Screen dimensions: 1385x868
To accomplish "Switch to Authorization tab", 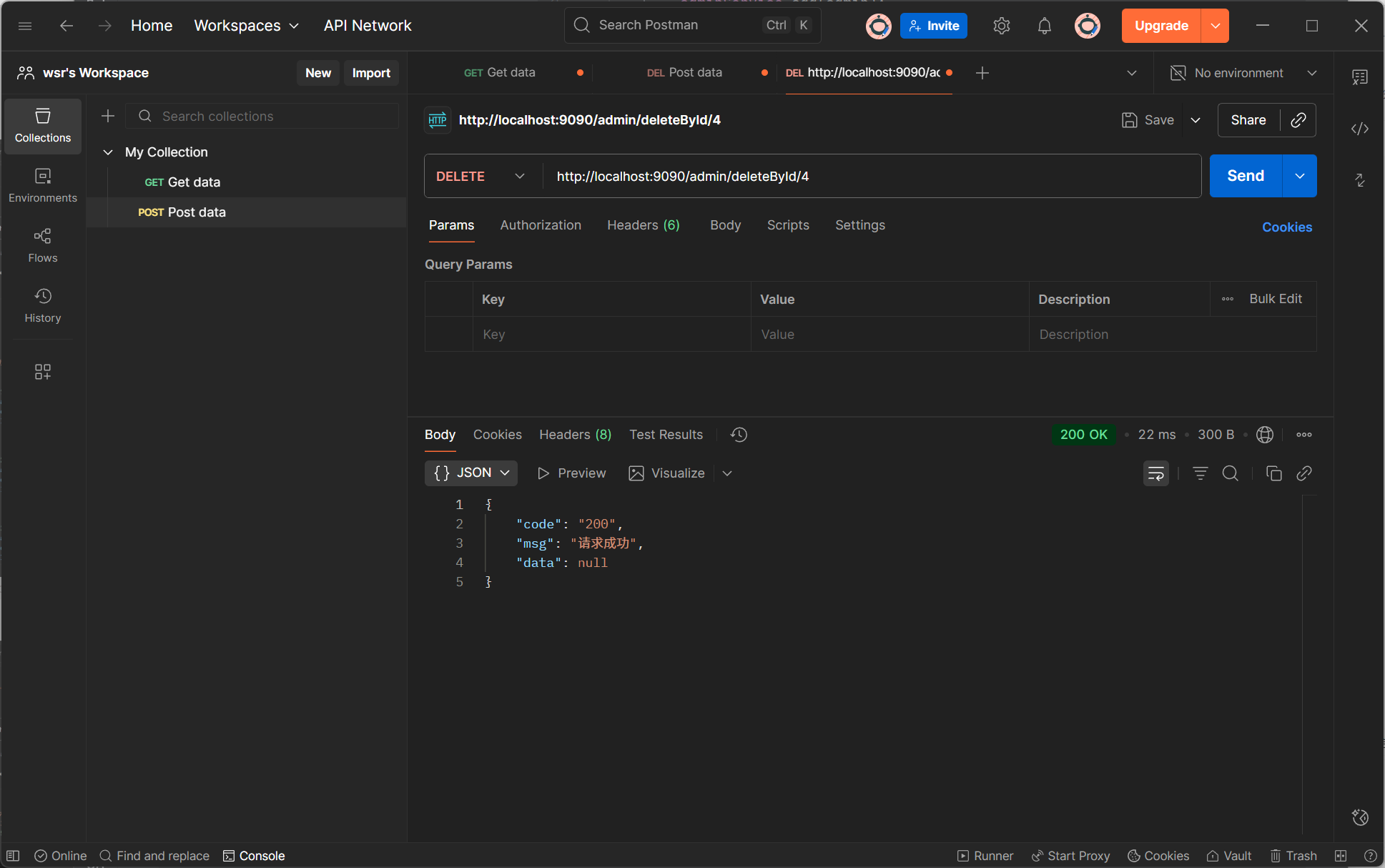I will (541, 225).
